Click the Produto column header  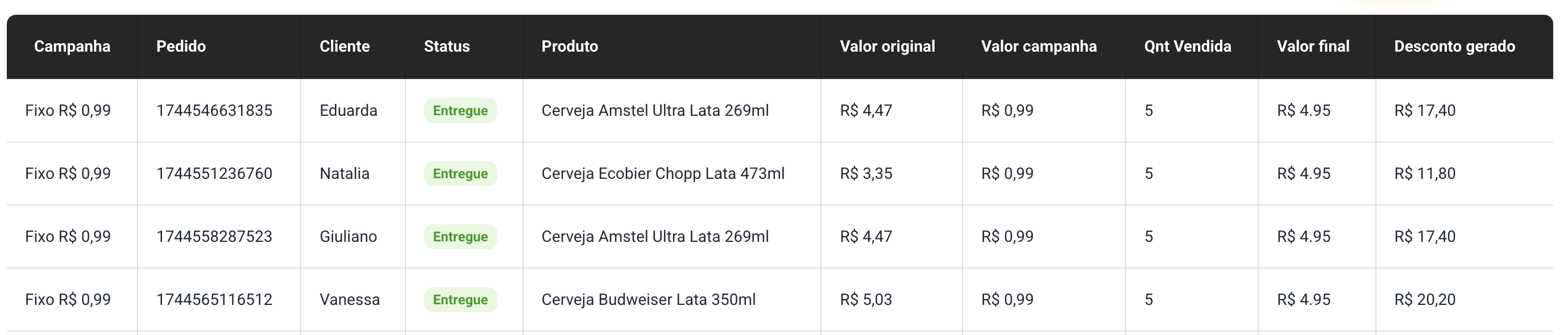(x=570, y=46)
